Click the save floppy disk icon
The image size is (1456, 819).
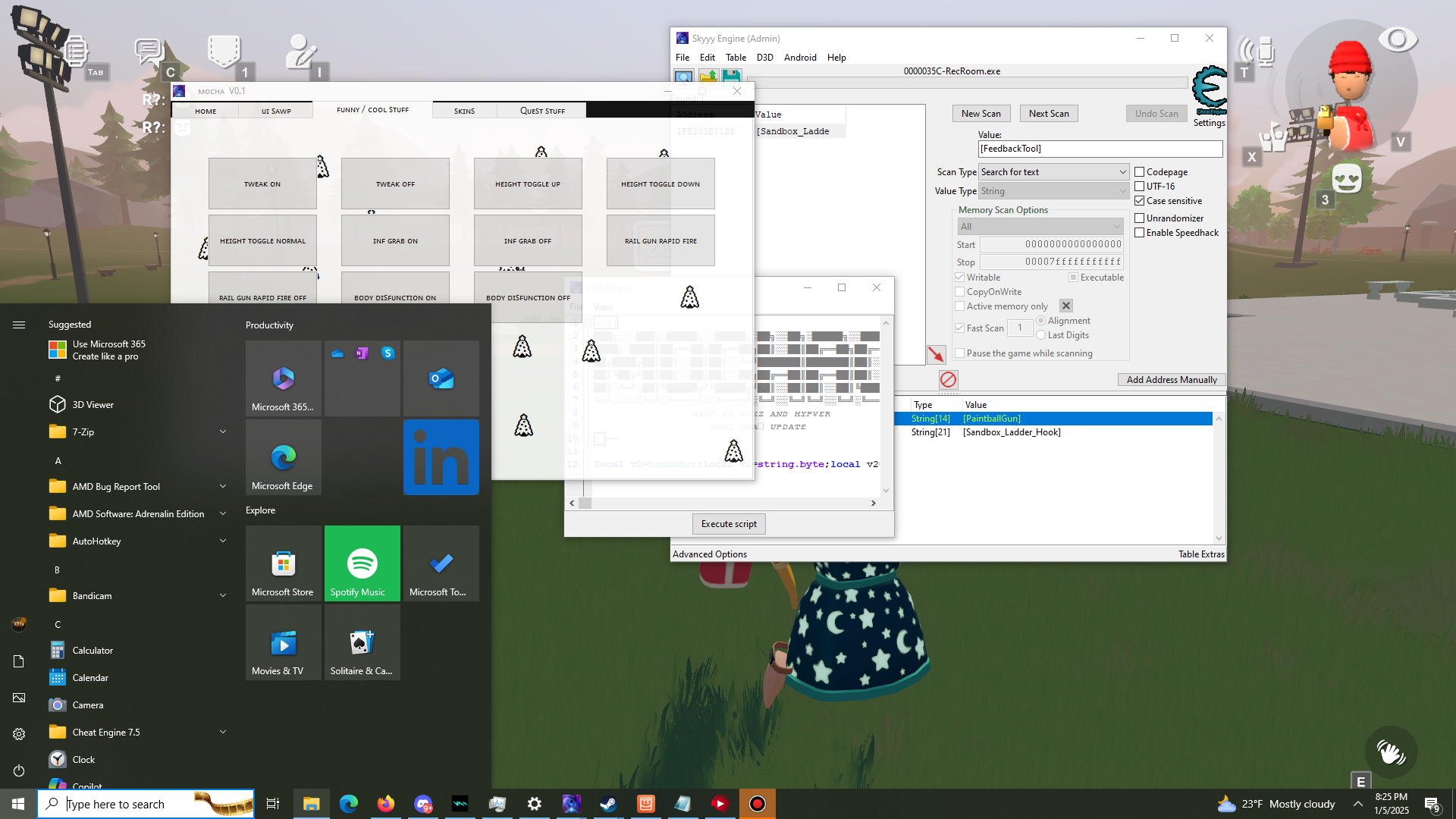click(x=731, y=77)
